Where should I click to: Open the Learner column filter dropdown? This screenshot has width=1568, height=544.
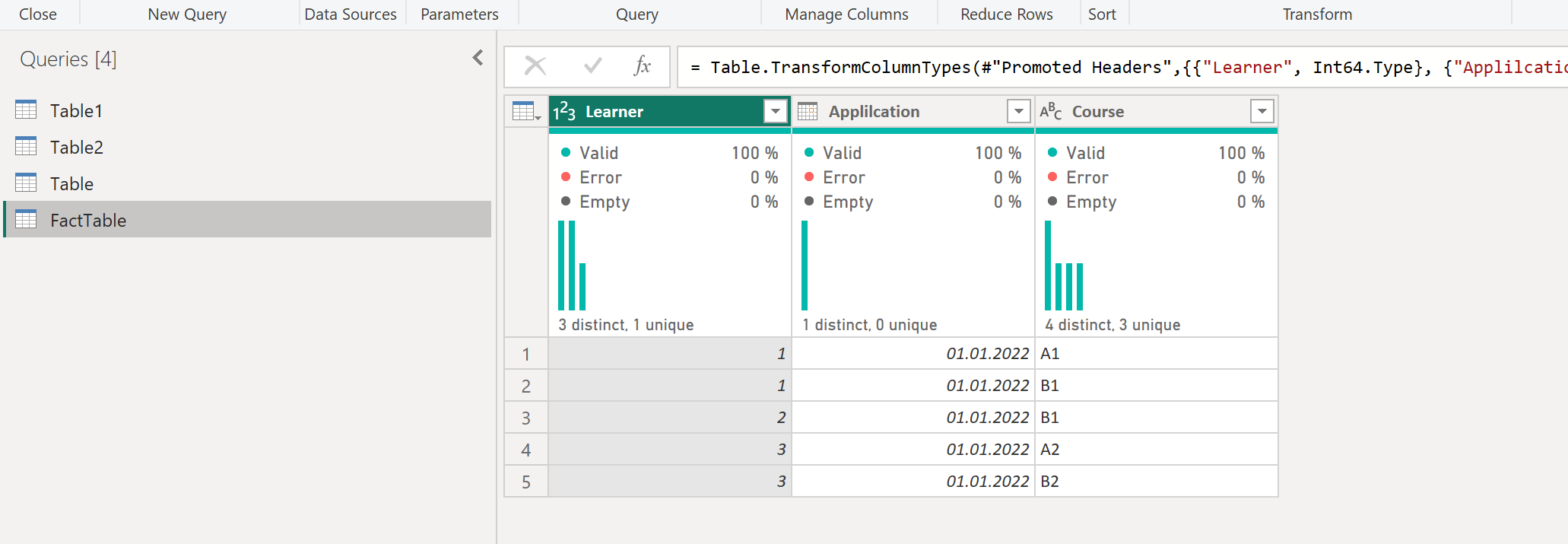tap(776, 111)
